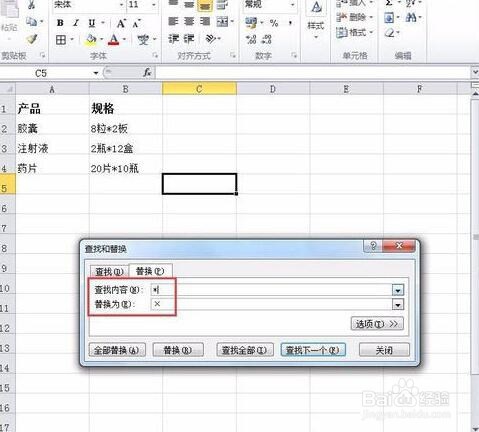Align text right
Screen dimensions: 479x432
coord(205,22)
